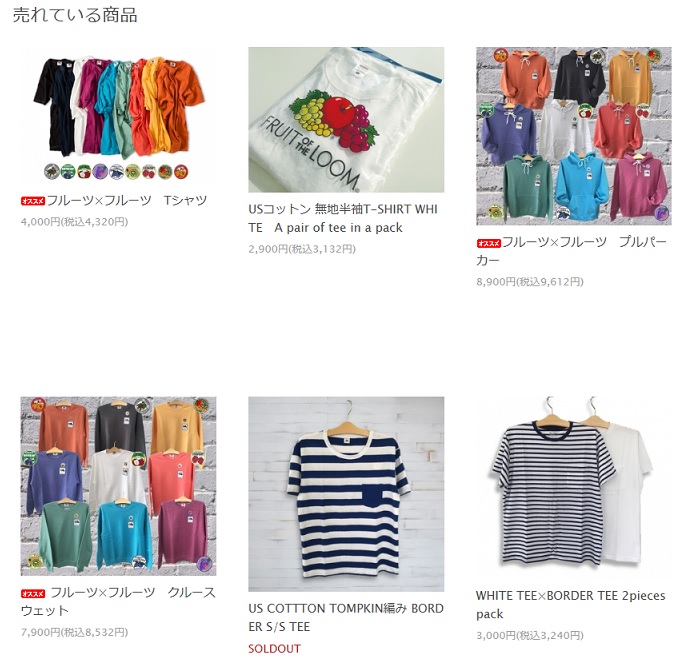Click the row of fruit sticker icons under T-shirts

(117, 171)
